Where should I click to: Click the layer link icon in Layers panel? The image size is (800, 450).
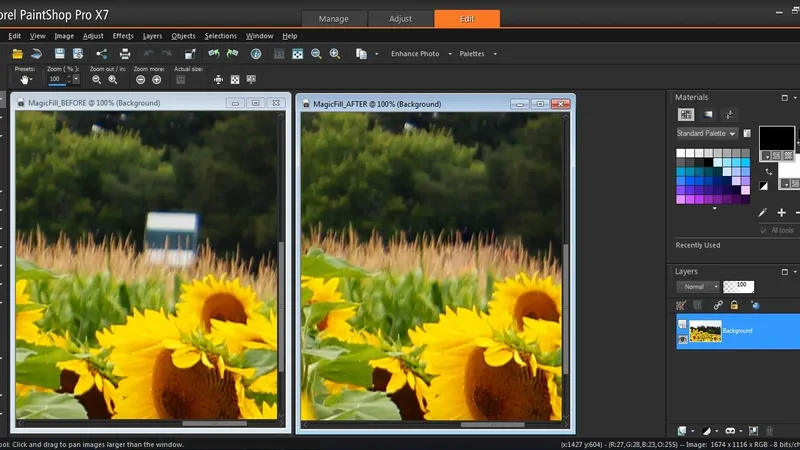coord(717,305)
